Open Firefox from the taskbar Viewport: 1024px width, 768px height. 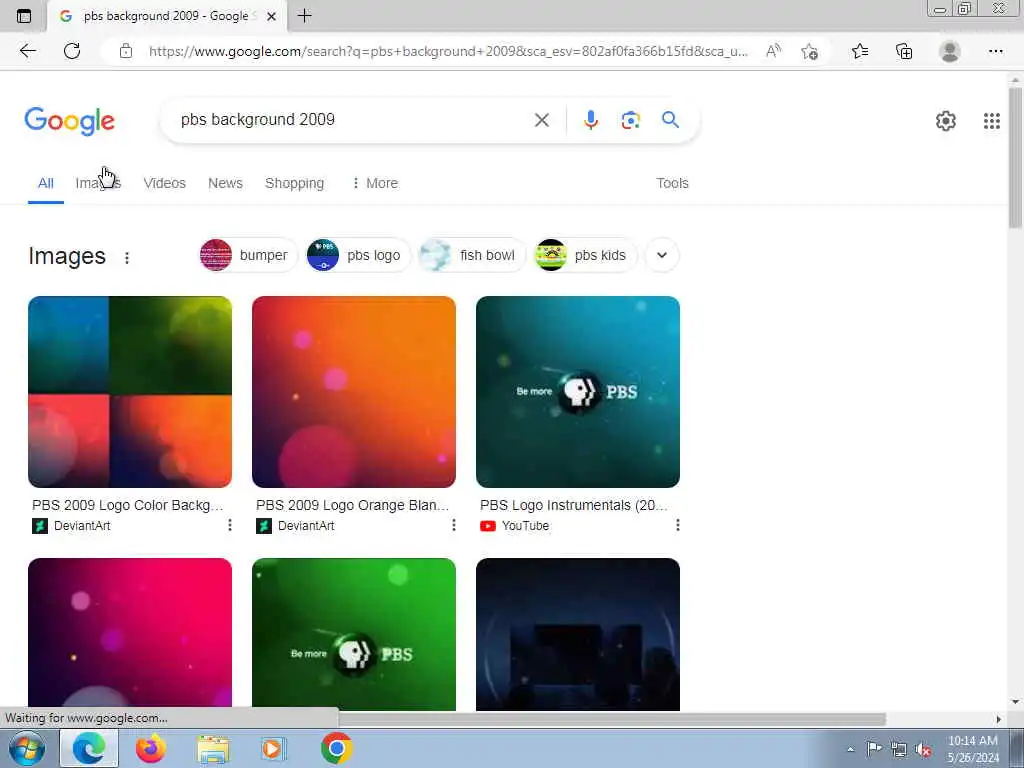click(x=151, y=748)
